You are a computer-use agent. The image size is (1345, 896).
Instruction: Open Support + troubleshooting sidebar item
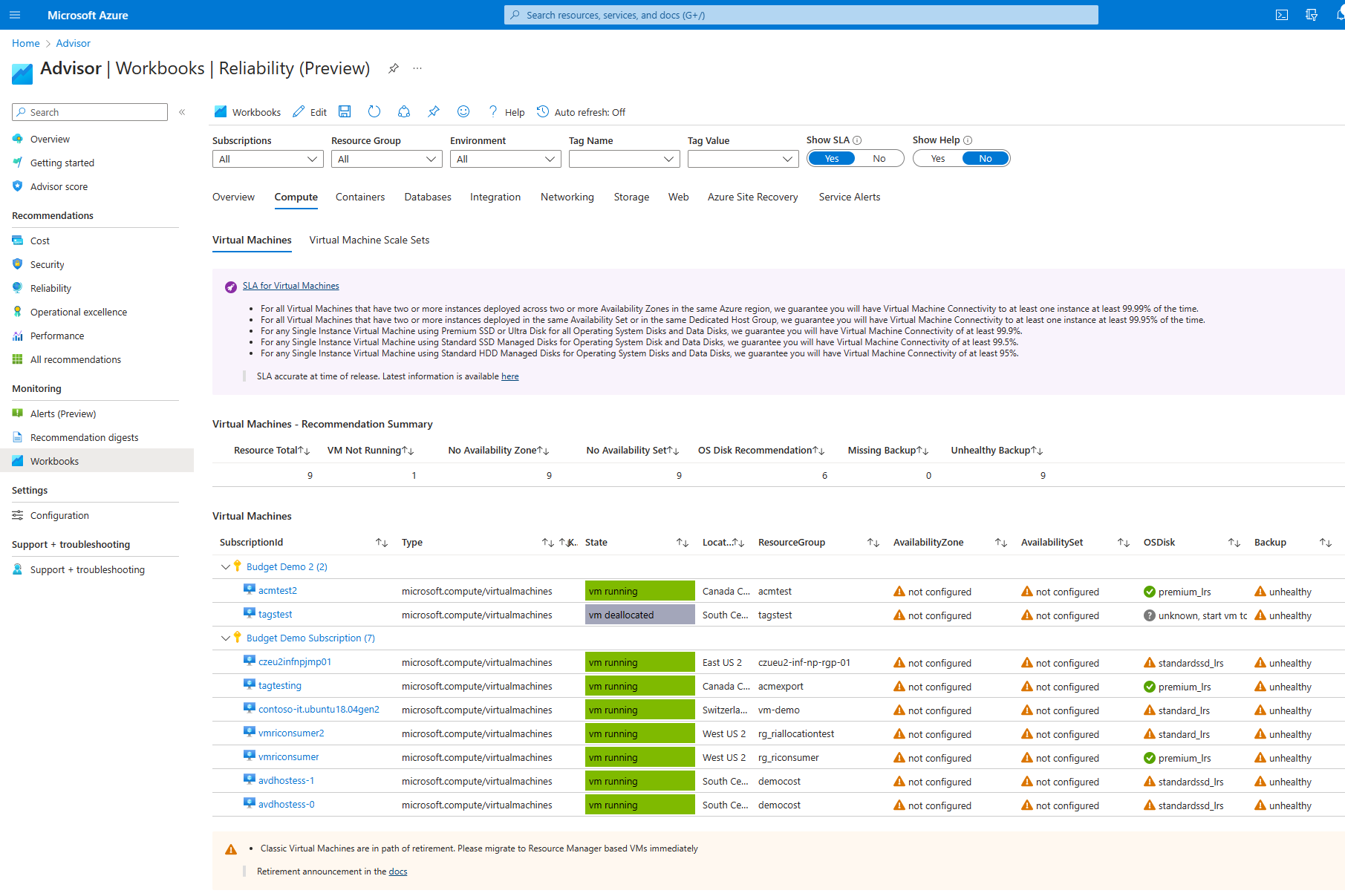pos(88,569)
